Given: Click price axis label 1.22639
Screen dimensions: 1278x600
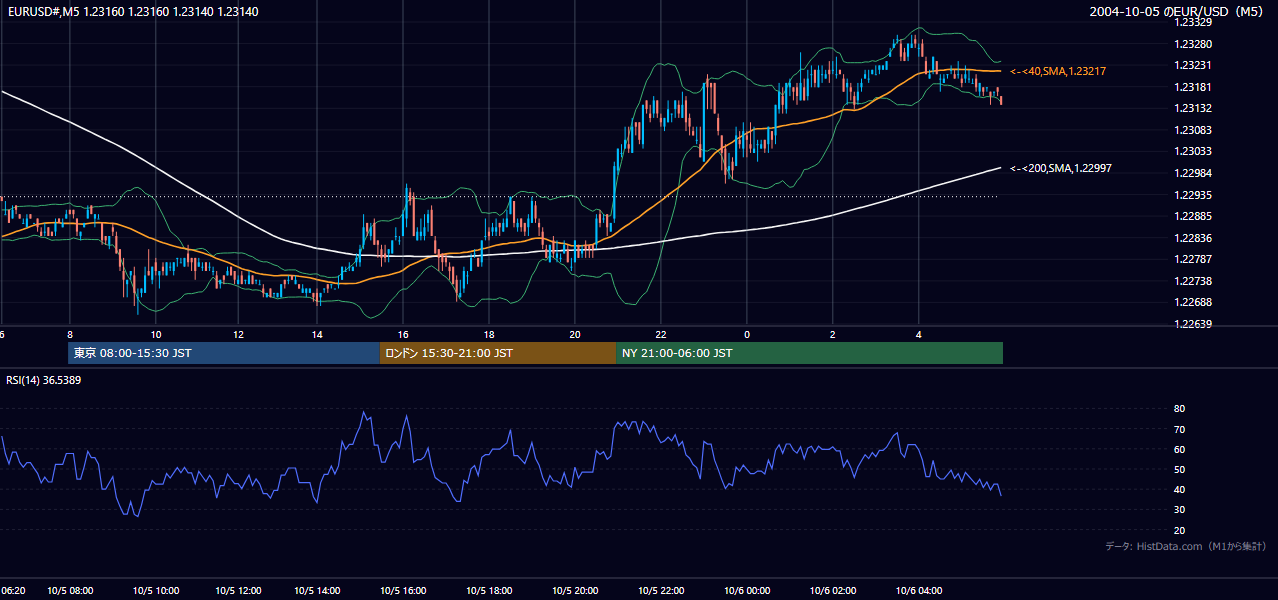Looking at the screenshot, I should (1192, 324).
